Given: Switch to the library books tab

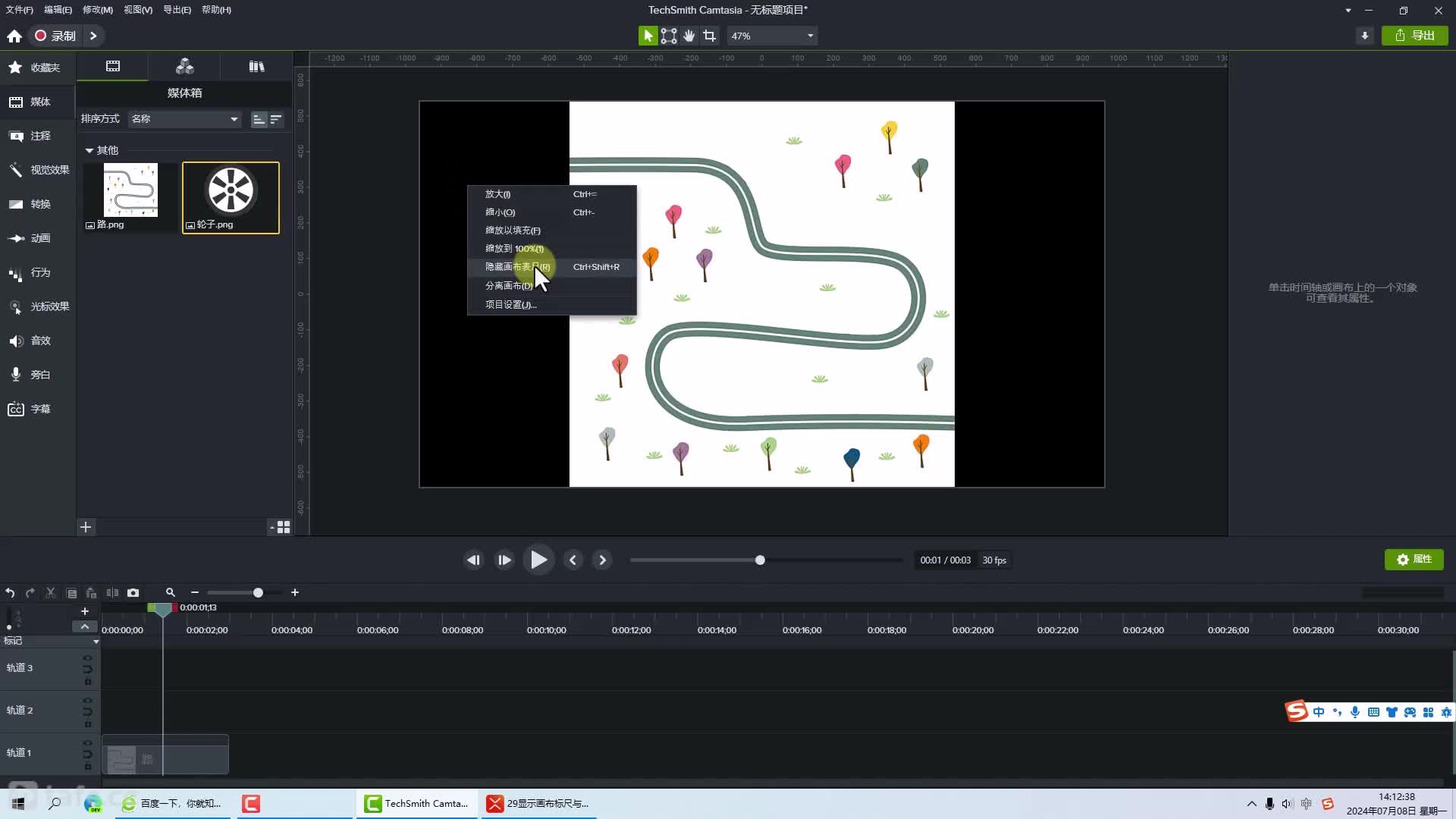Looking at the screenshot, I should [256, 67].
